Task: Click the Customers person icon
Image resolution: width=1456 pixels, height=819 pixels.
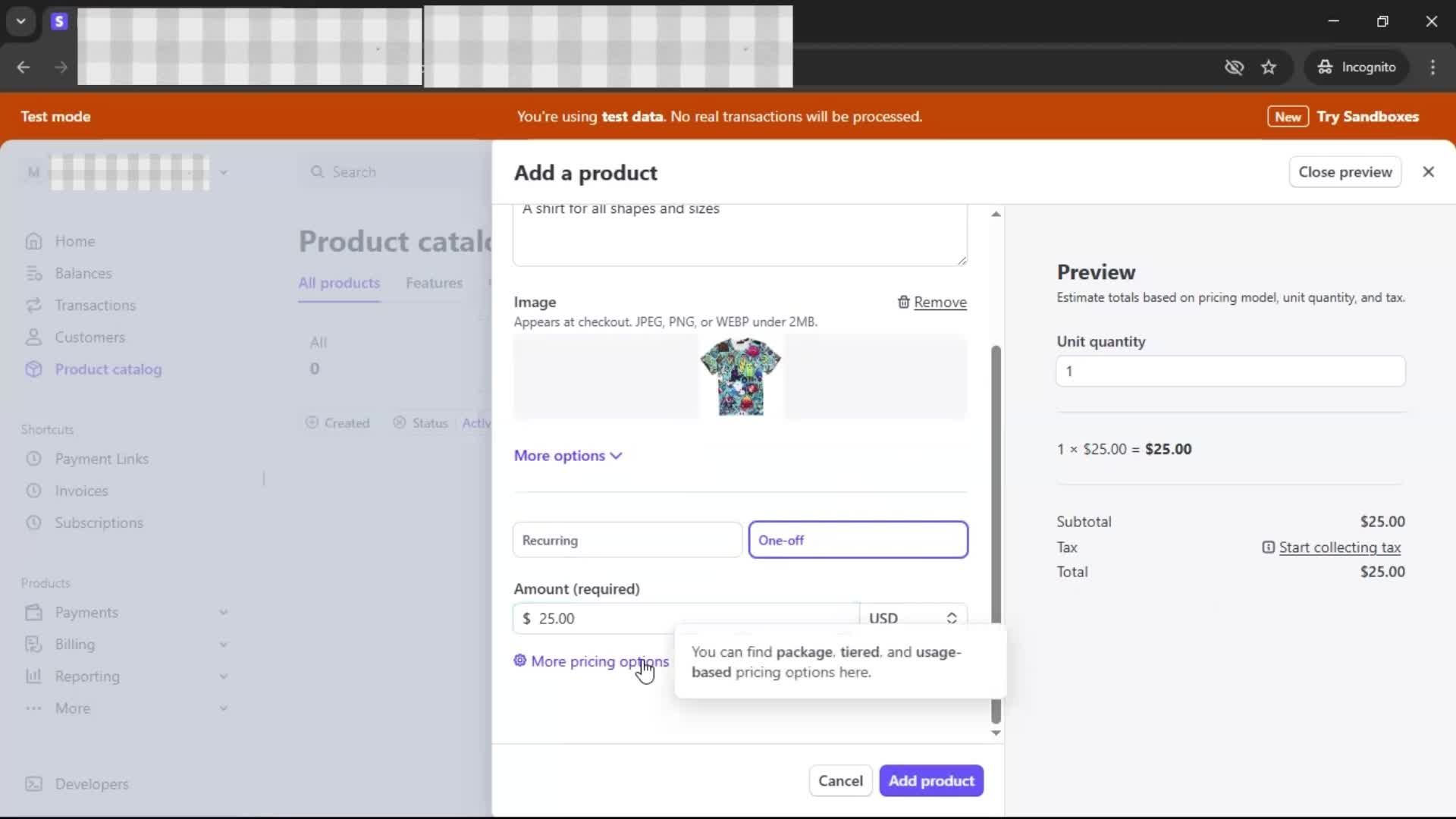Action: click(x=33, y=337)
